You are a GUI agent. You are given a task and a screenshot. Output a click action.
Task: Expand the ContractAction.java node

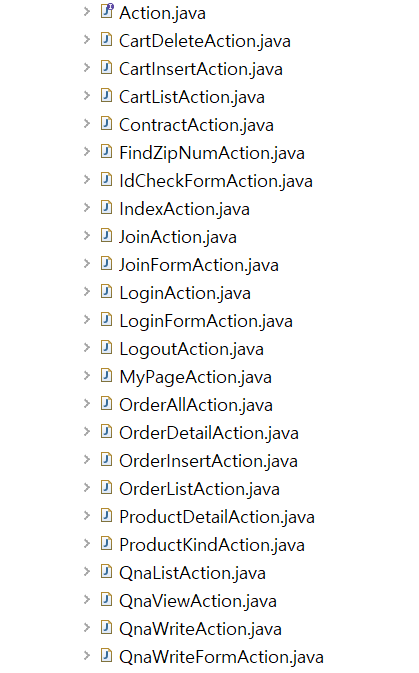[87, 124]
